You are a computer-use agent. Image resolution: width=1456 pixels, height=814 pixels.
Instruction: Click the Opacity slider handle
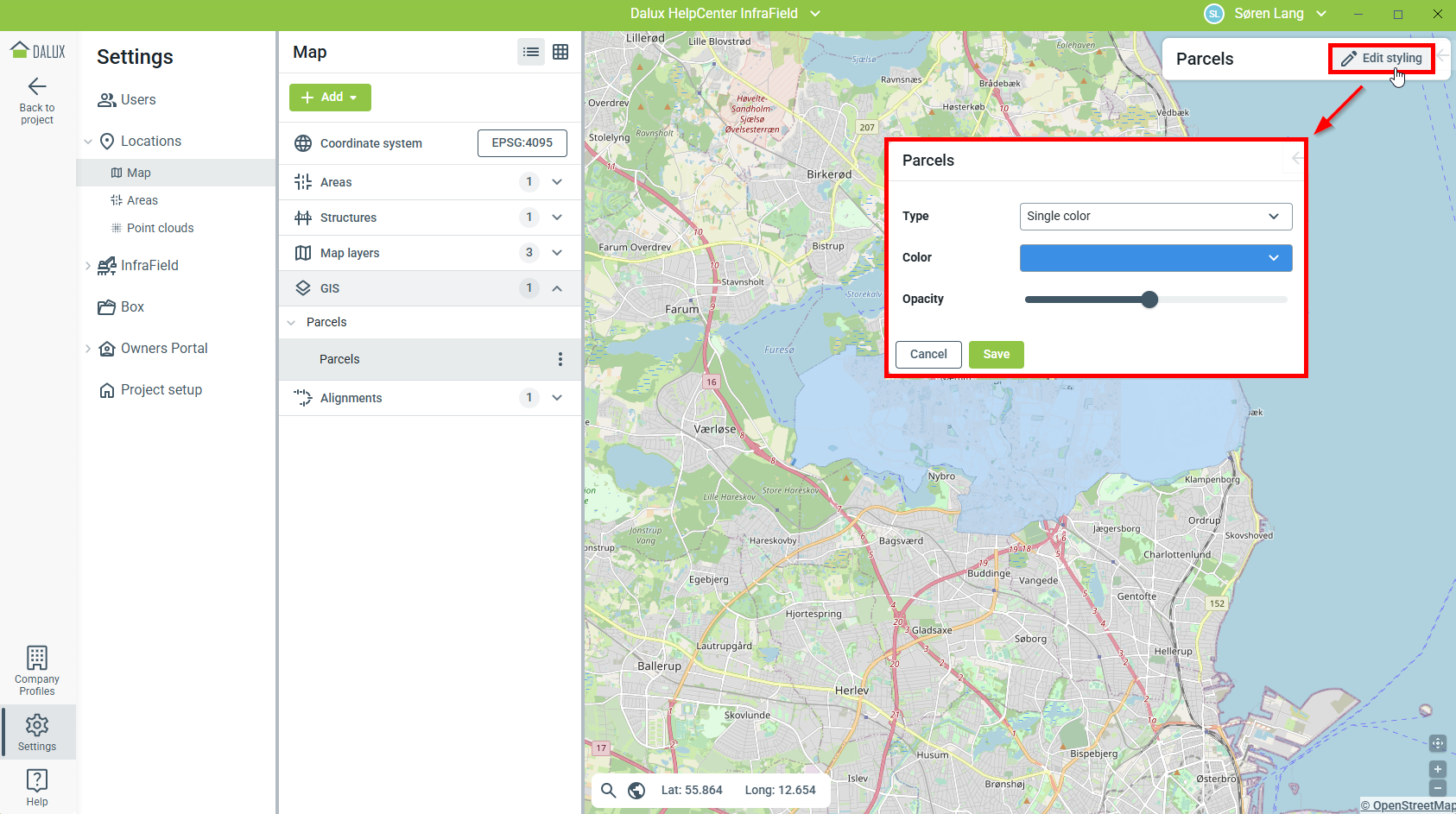click(1149, 300)
